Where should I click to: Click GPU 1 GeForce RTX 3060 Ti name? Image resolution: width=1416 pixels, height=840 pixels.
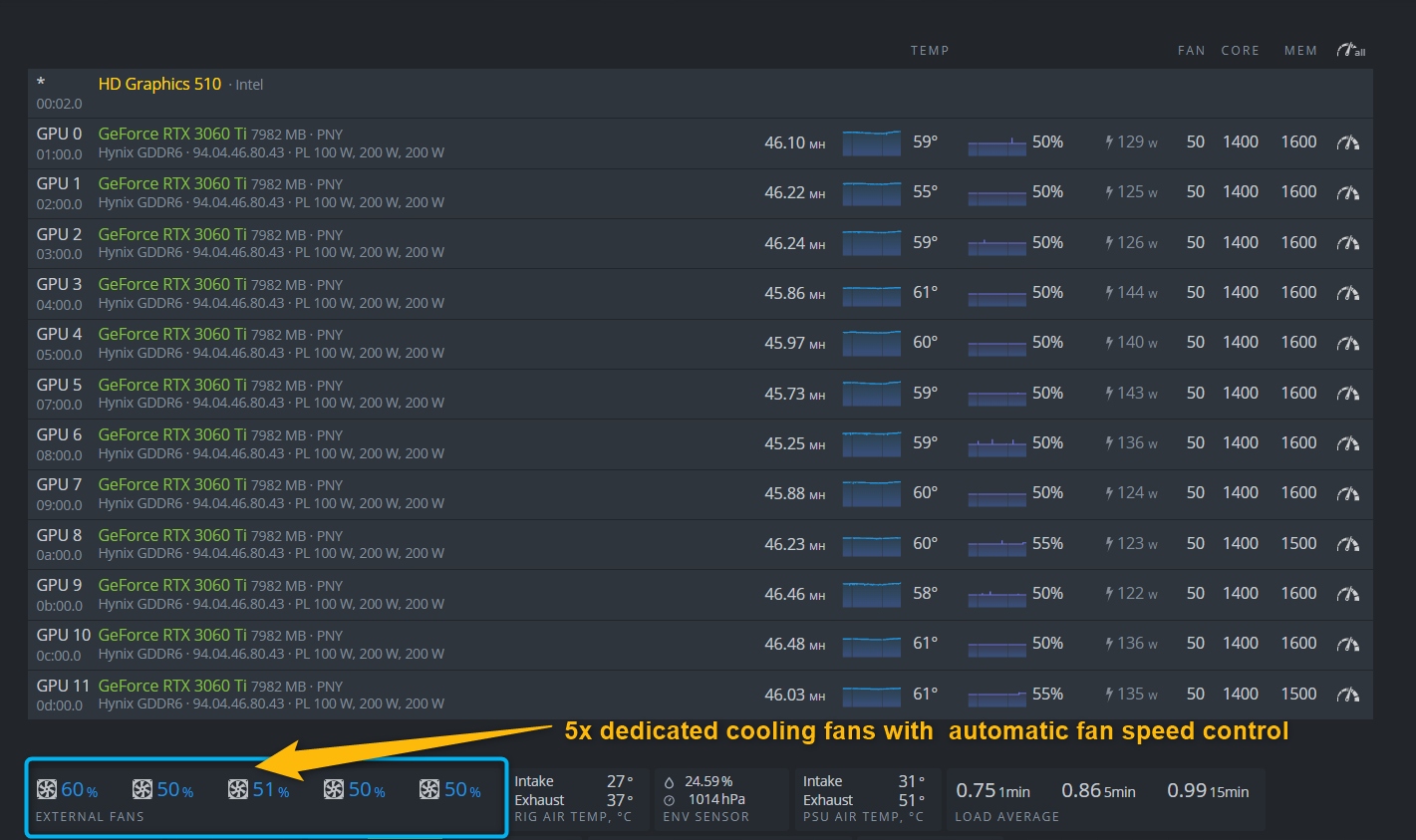[x=171, y=183]
